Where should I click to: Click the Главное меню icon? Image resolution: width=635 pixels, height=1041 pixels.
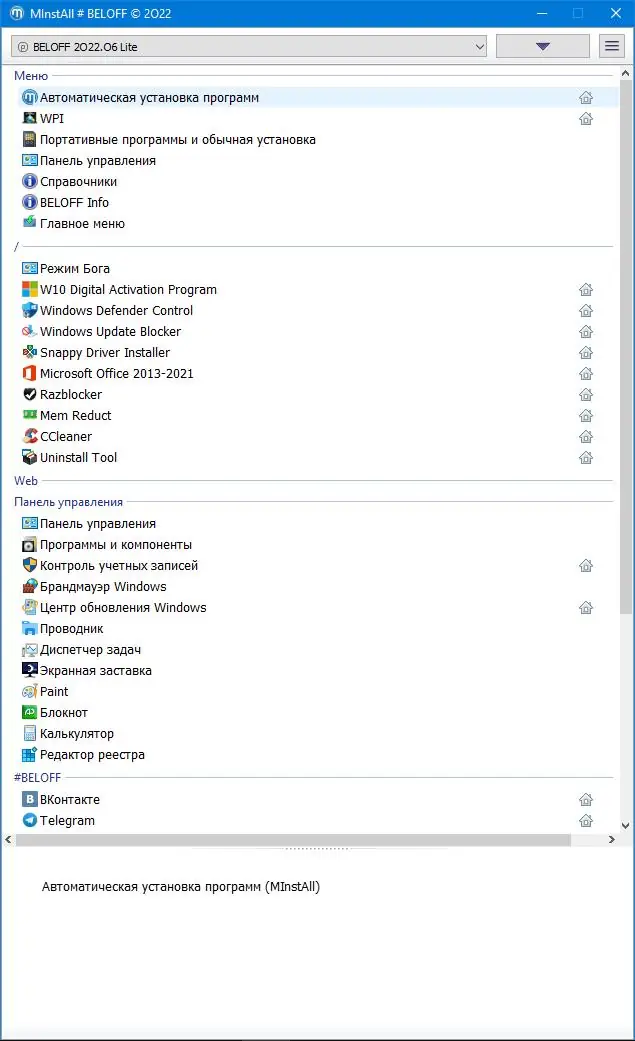[x=29, y=223]
